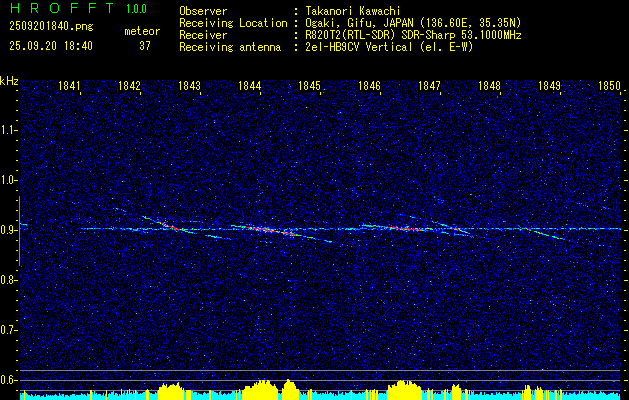Viewport: 629px width, 400px height.
Task: Click the meteor count 37
Action: click(145, 46)
